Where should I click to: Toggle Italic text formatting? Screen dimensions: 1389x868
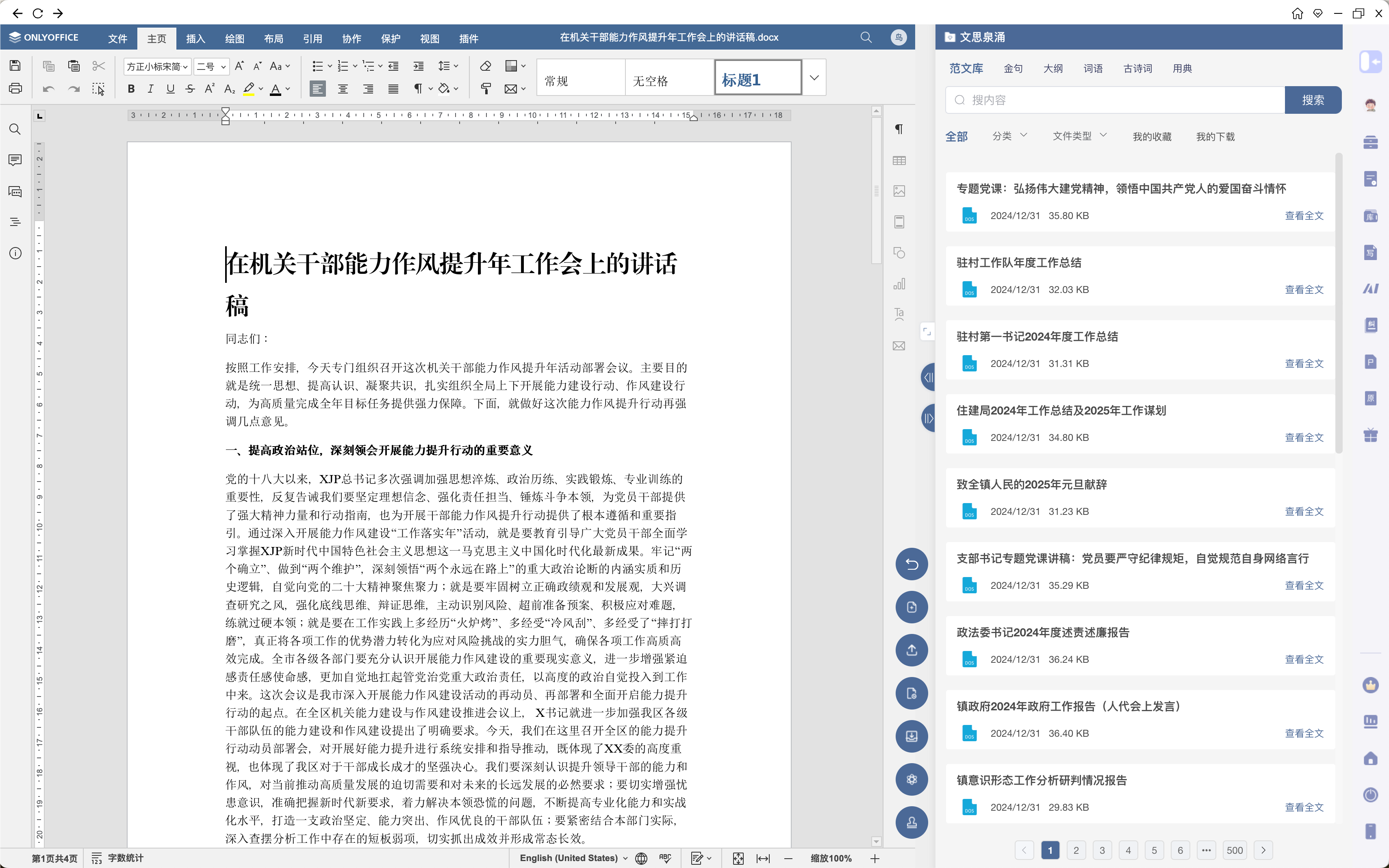[150, 89]
